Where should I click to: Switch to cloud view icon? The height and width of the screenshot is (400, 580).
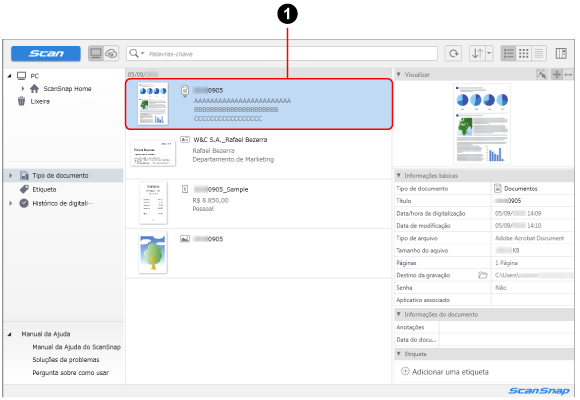pos(111,54)
